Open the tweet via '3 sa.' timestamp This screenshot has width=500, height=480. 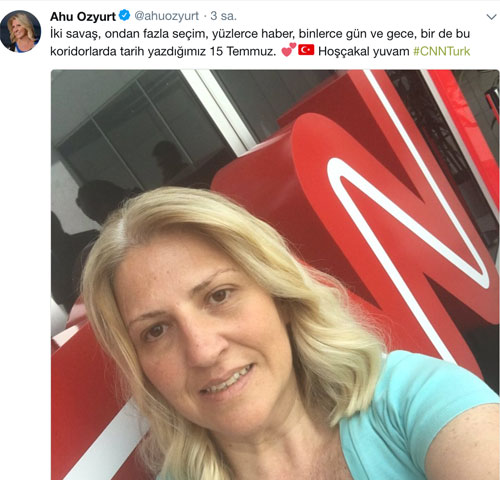click(x=223, y=16)
